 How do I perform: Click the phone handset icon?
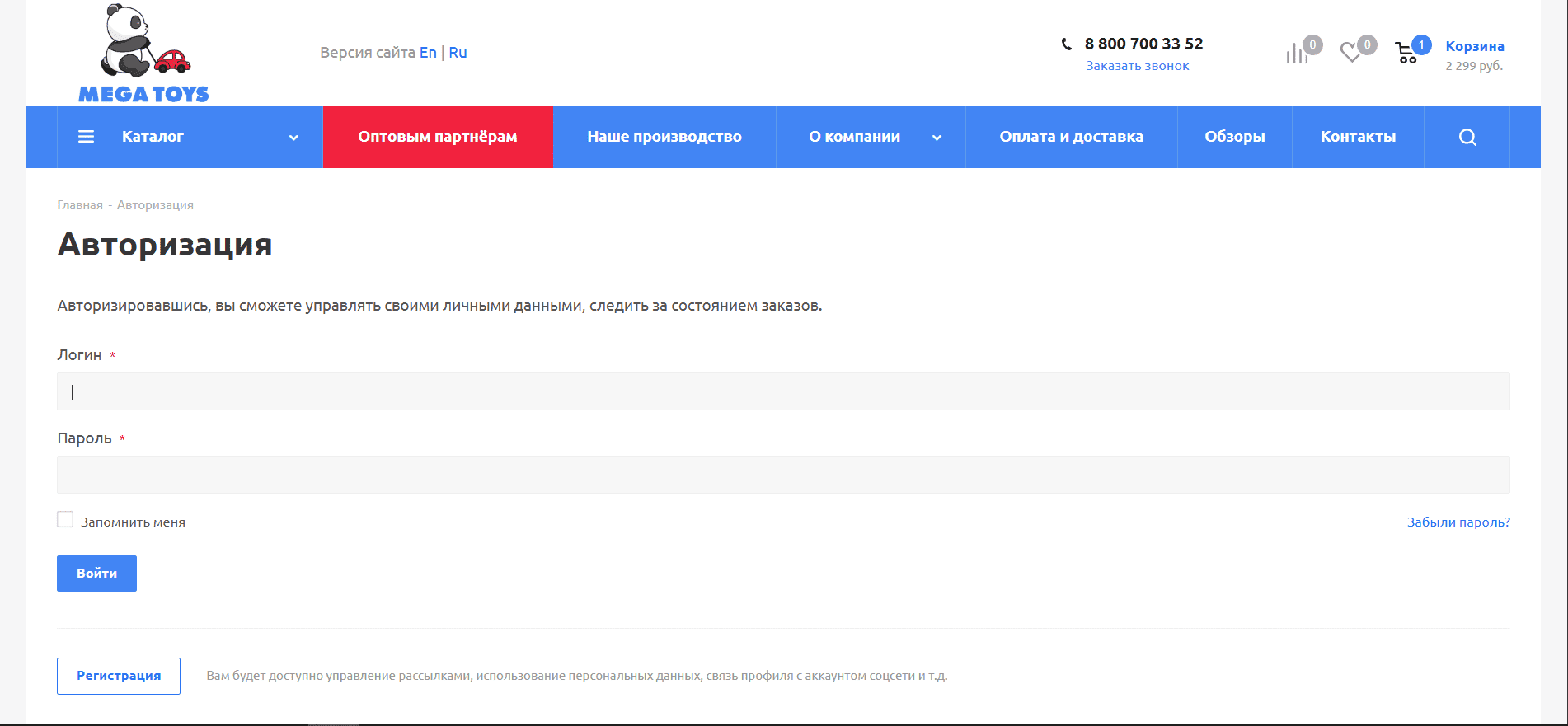pyautogui.click(x=1067, y=44)
